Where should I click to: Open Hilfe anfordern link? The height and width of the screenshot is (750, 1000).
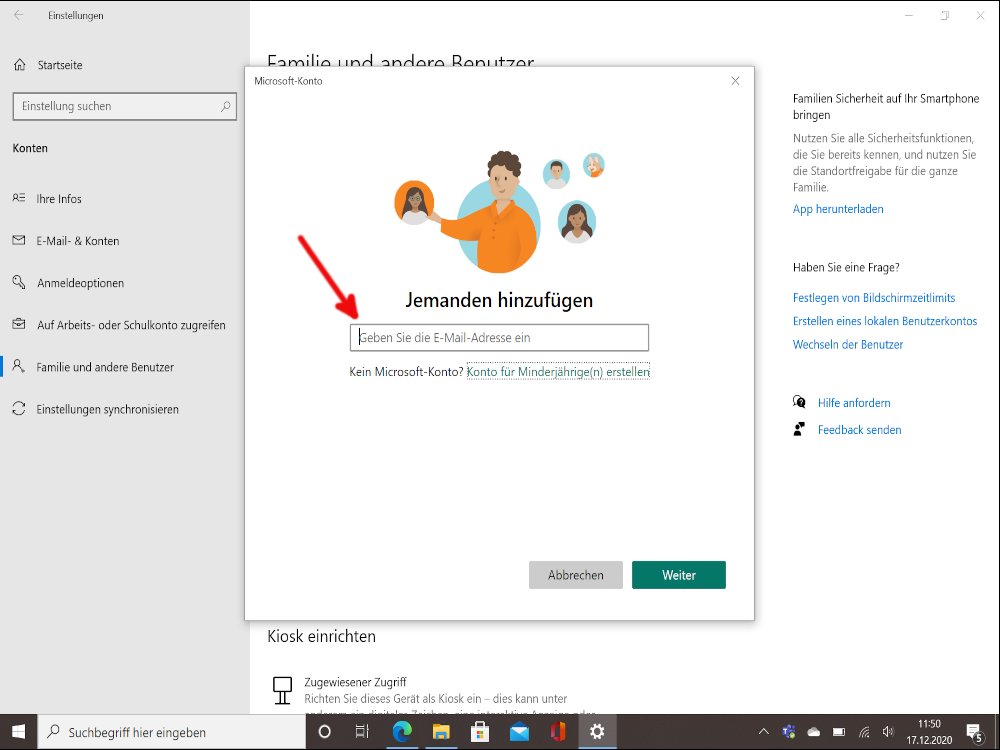pyautogui.click(x=853, y=403)
